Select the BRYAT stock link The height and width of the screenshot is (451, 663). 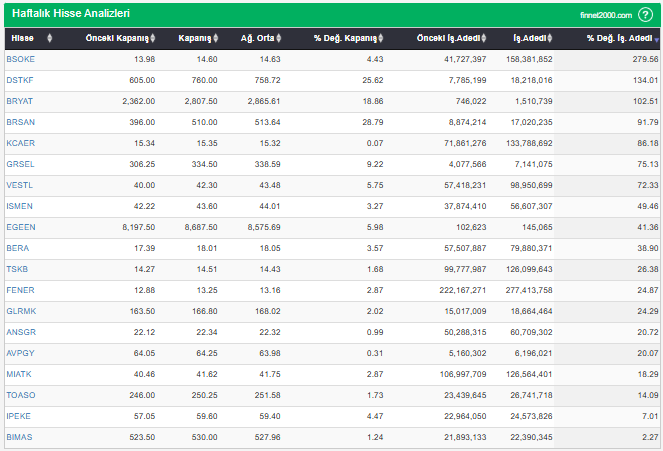coord(19,101)
